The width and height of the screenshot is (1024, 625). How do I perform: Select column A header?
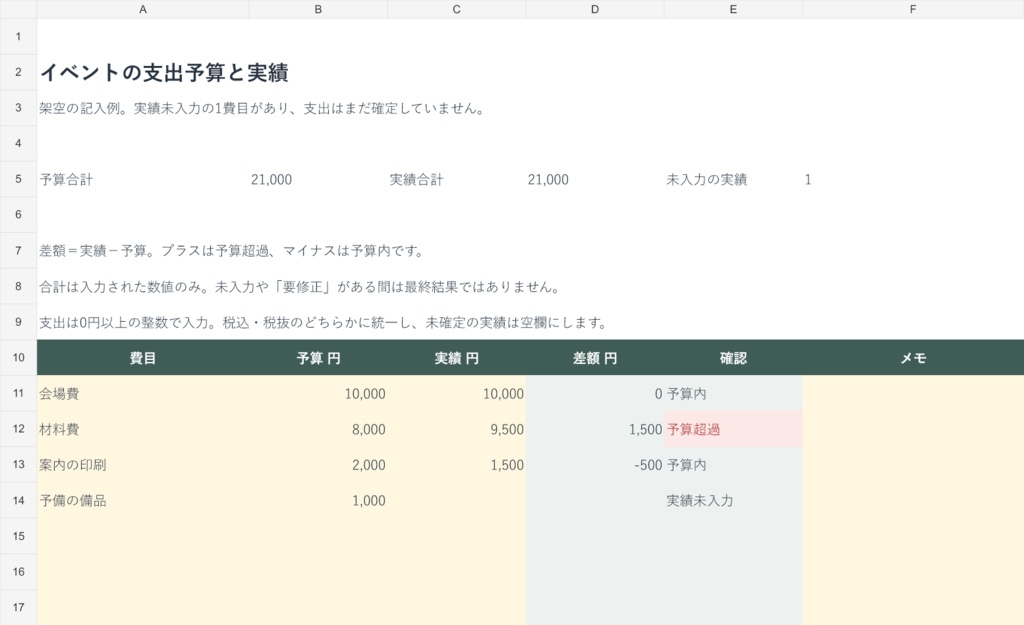point(142,9)
